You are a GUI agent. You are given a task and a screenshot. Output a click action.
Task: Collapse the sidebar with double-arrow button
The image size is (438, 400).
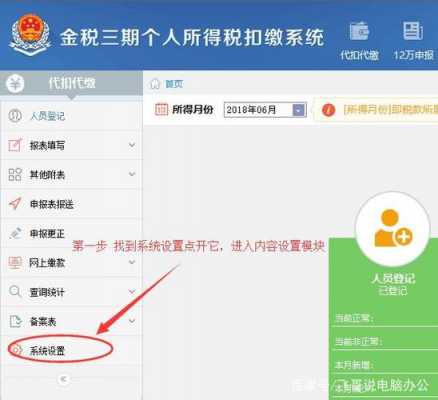click(x=63, y=379)
